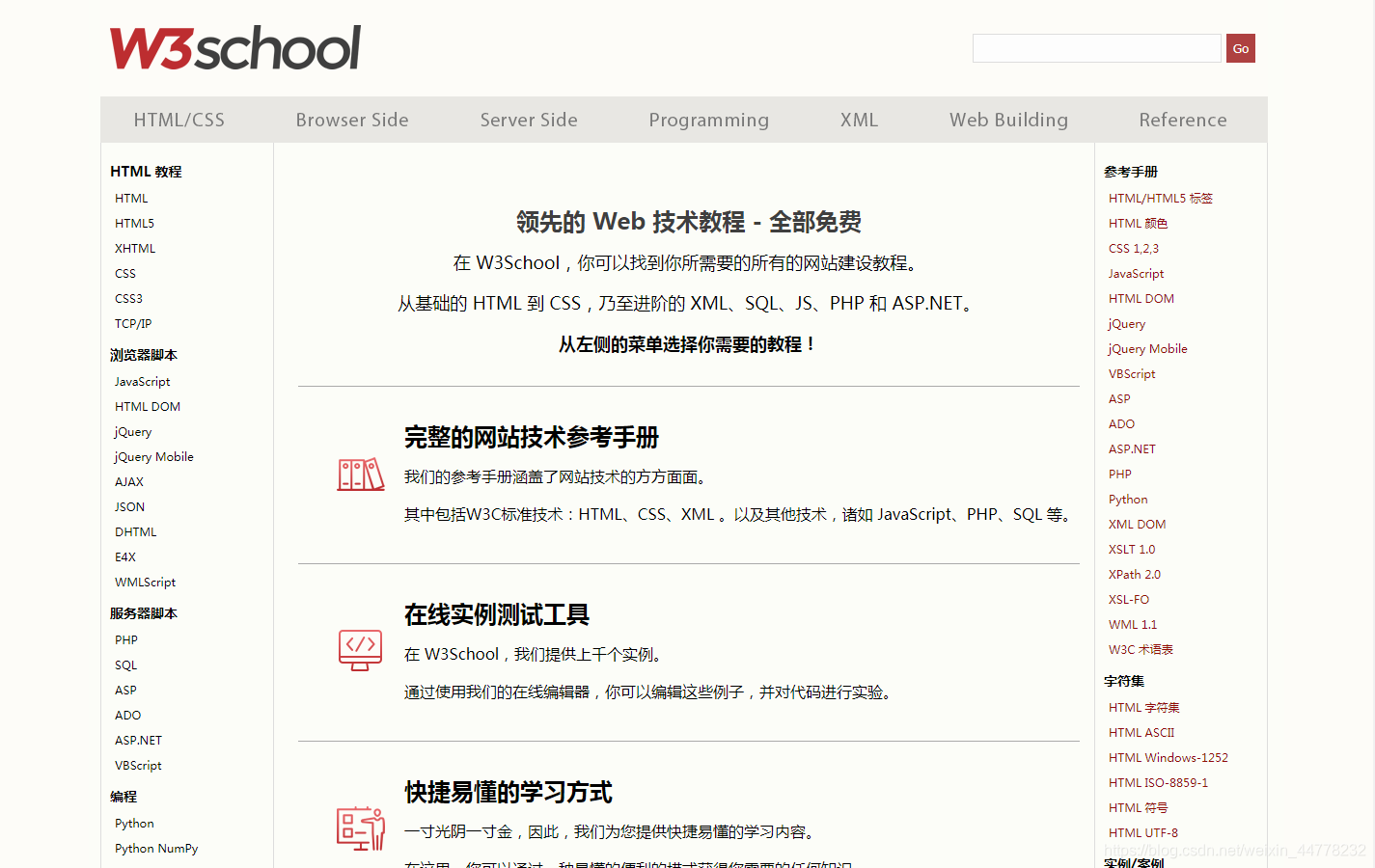The height and width of the screenshot is (868, 1375).
Task: Click the 在线实例测试工具 heading
Action: [497, 614]
